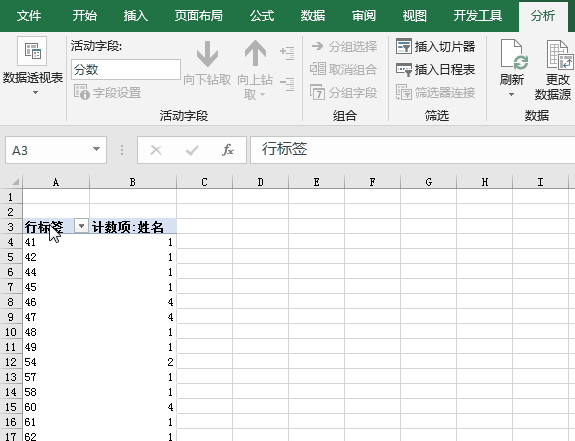Image resolution: width=575 pixels, height=441 pixels.
Task: Click 分组字段 group field
Action: (343, 92)
